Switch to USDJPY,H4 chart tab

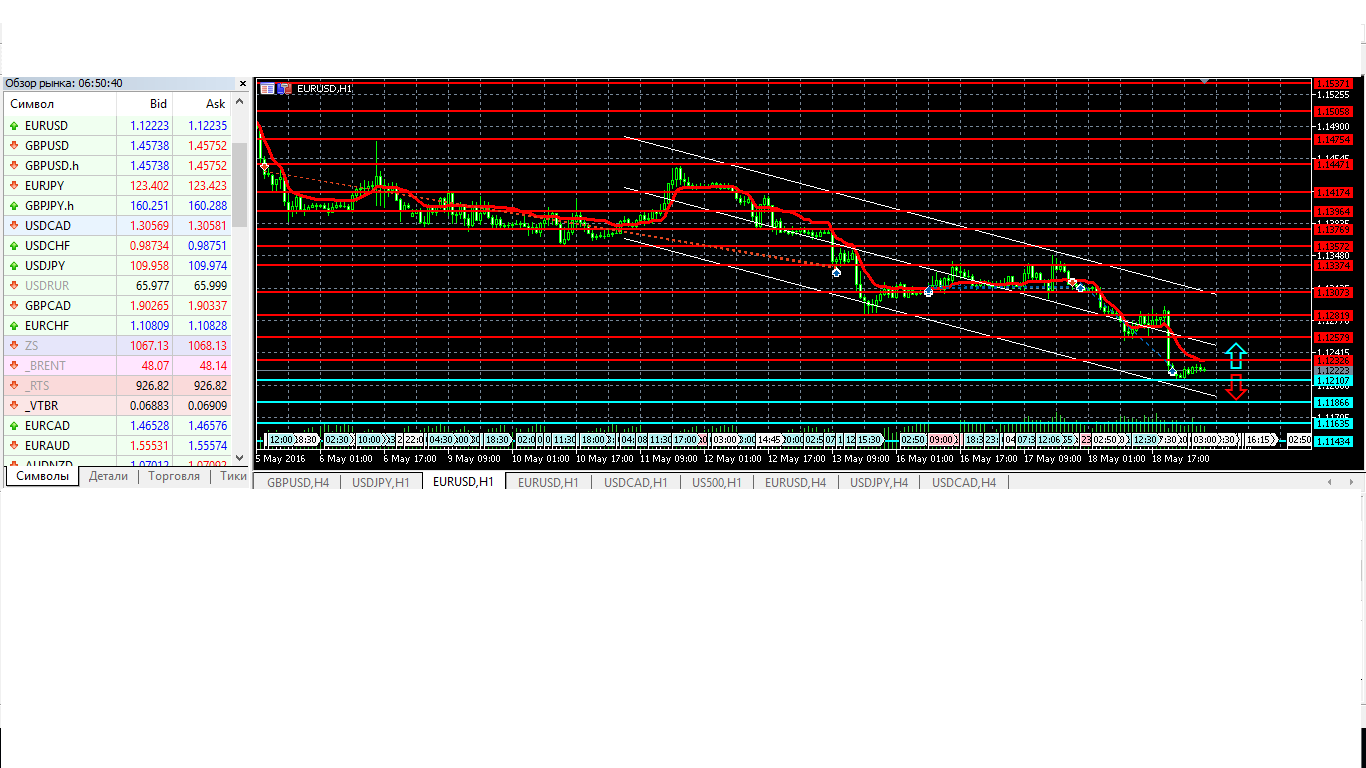879,482
